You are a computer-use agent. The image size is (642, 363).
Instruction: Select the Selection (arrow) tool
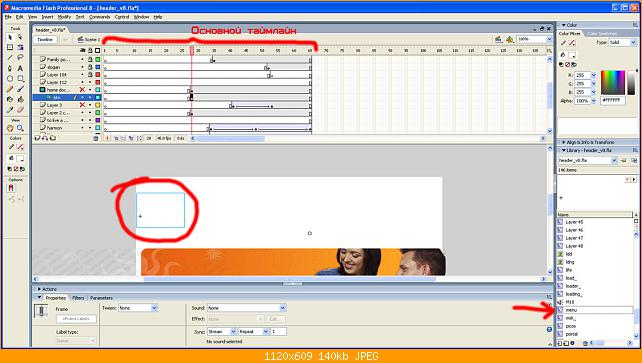10,37
